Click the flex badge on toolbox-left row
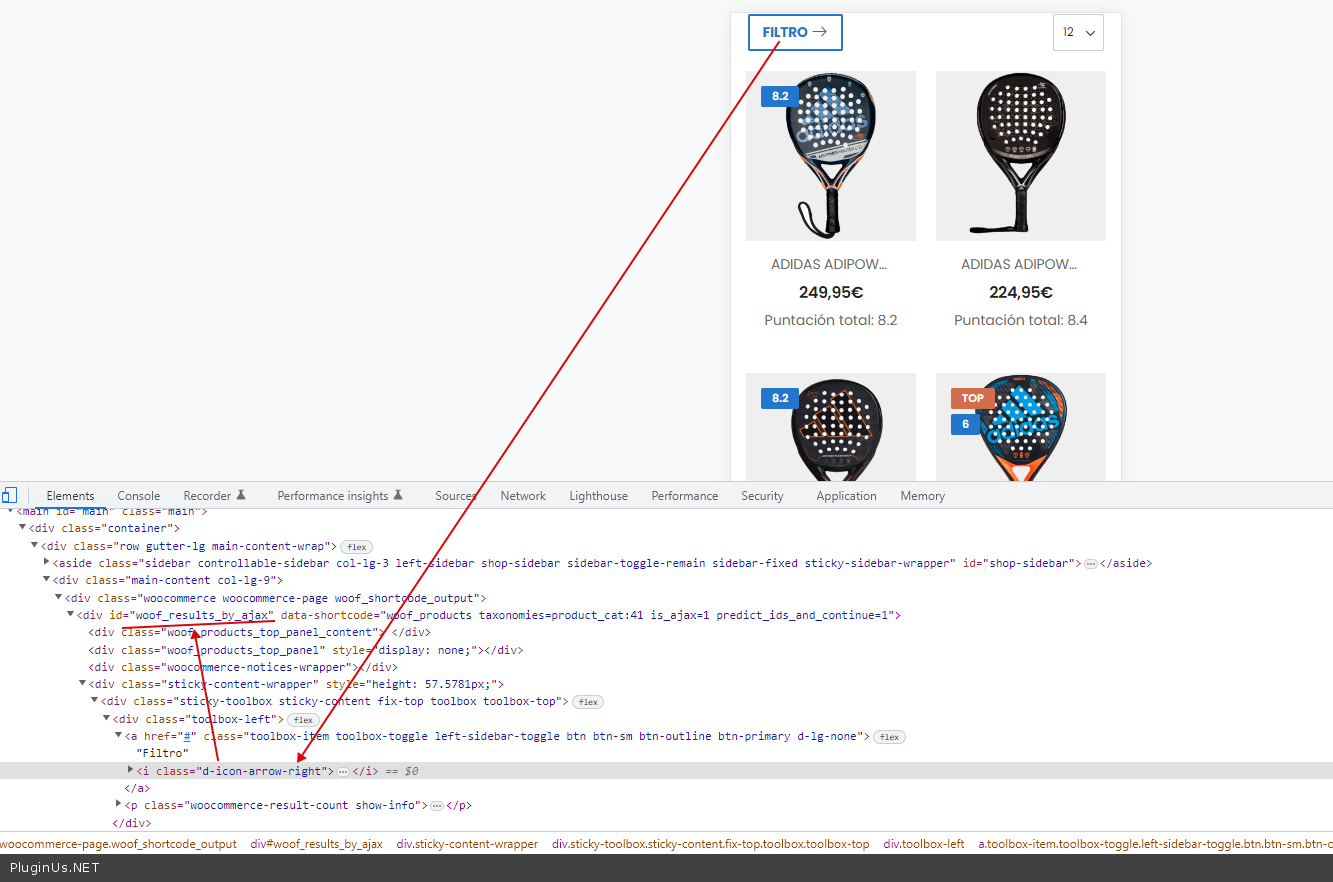The image size is (1333, 882). click(x=303, y=720)
